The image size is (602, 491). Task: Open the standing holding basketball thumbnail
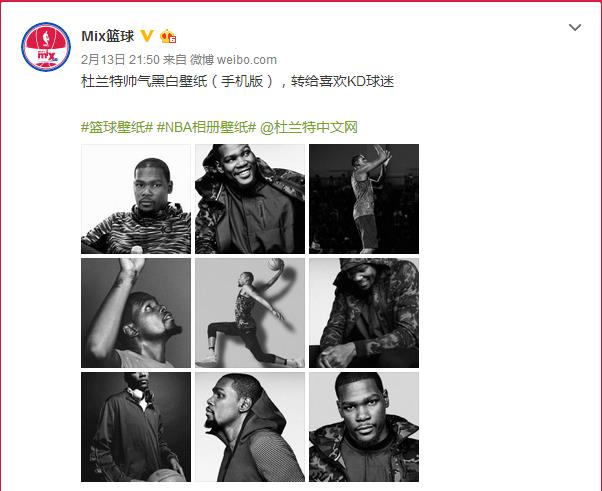click(x=136, y=427)
